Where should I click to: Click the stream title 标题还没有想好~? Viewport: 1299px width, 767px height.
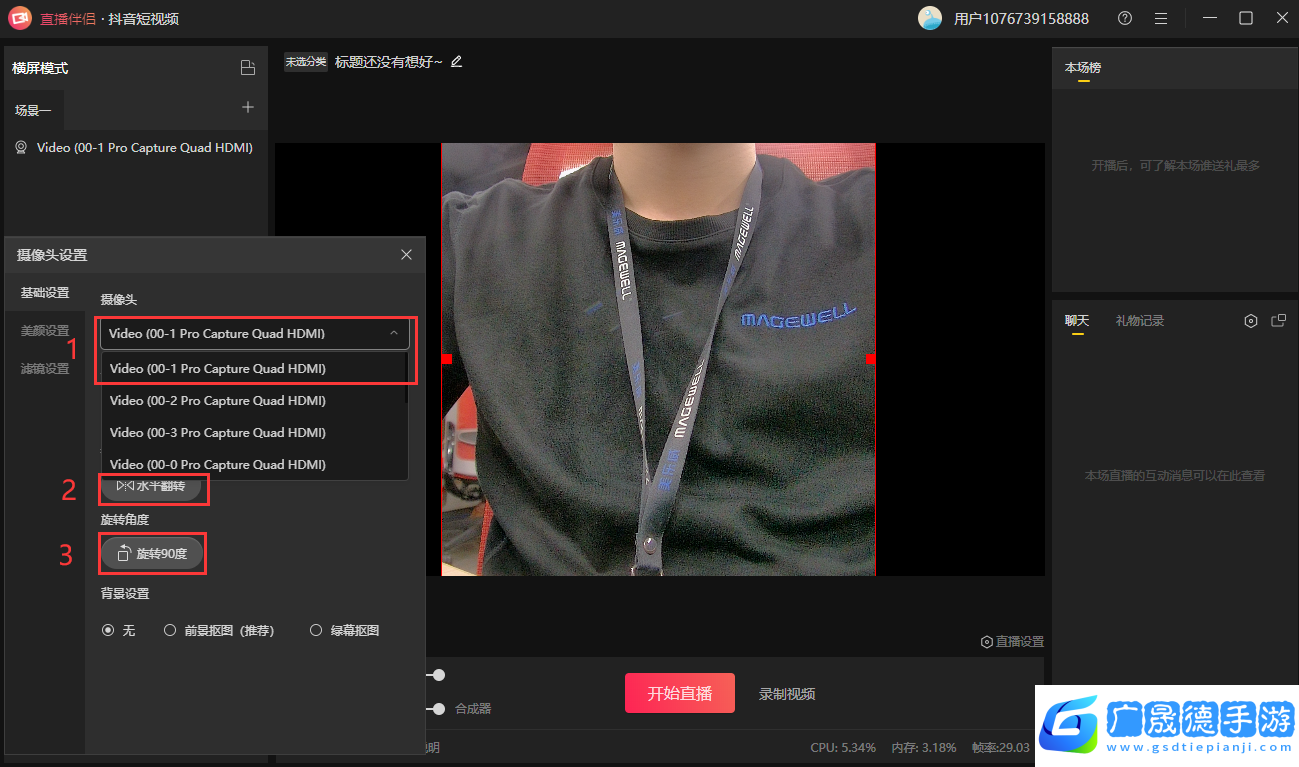pos(389,62)
